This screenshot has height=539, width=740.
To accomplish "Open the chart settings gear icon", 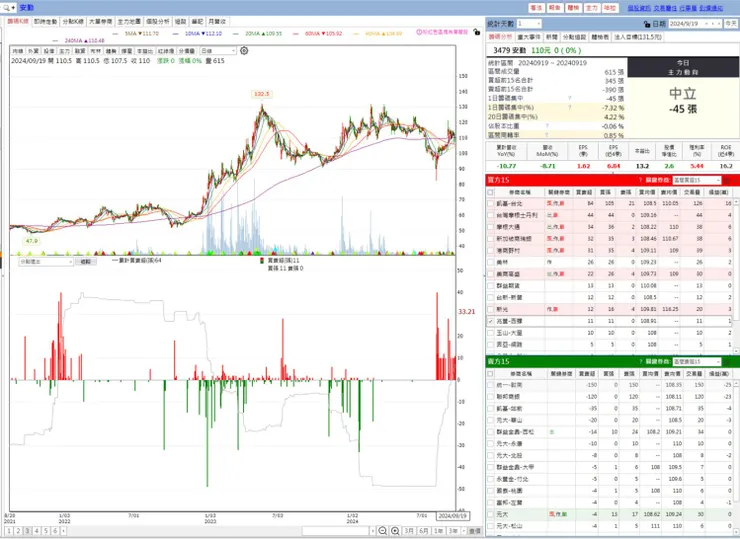I will tap(244, 51).
